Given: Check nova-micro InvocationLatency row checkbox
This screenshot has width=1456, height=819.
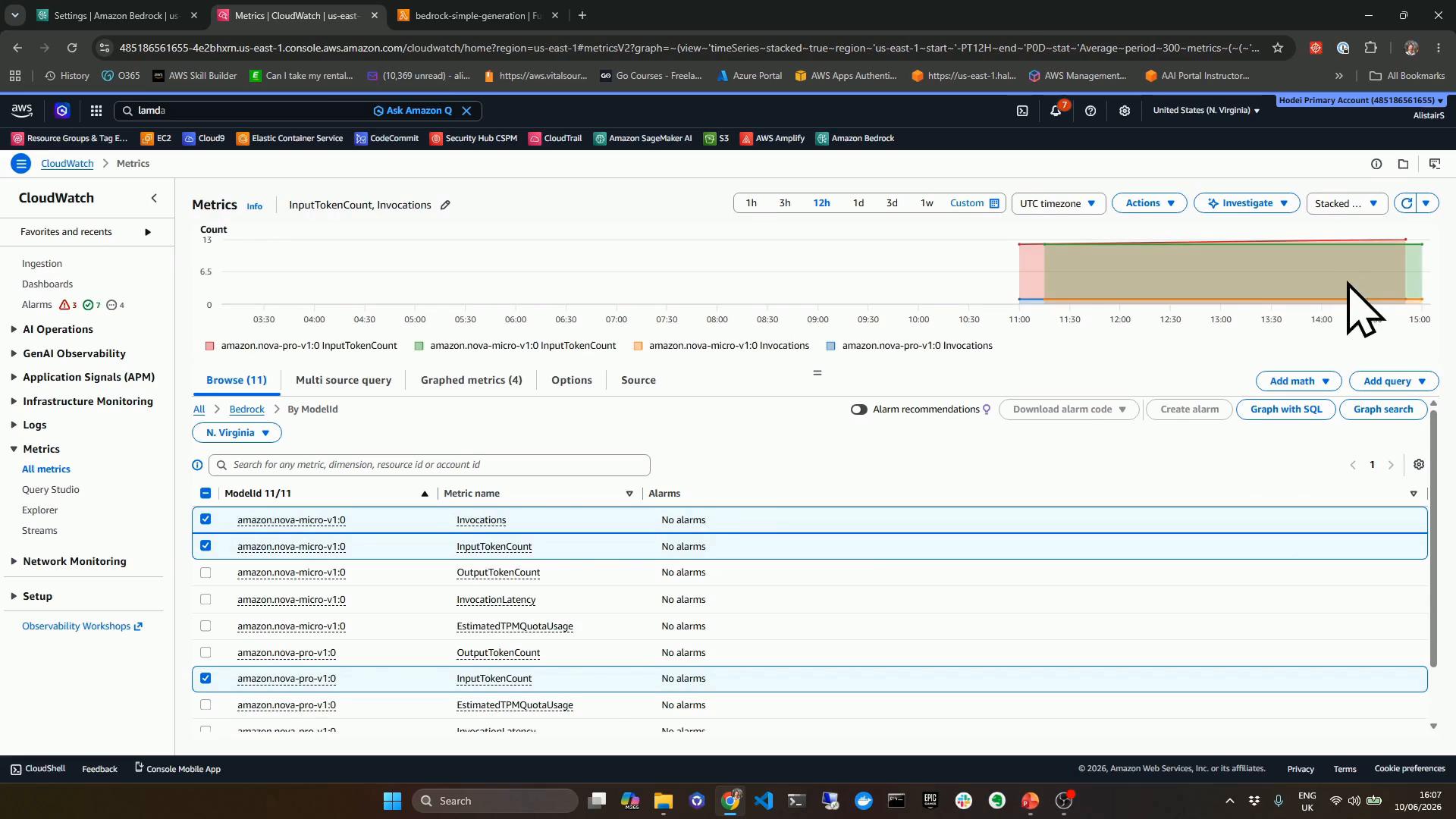Looking at the screenshot, I should click(206, 599).
